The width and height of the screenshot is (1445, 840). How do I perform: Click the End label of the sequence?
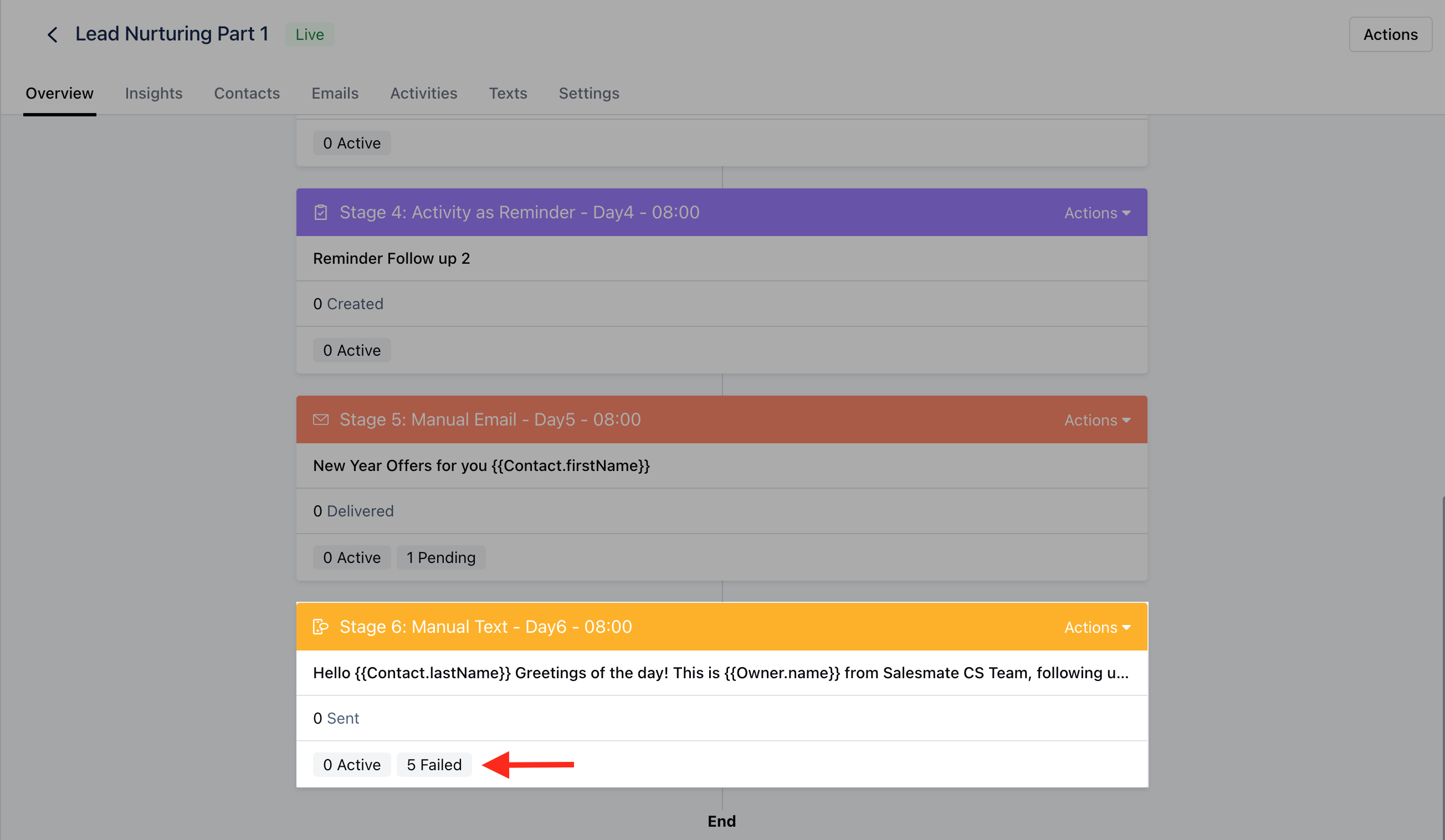click(x=721, y=821)
